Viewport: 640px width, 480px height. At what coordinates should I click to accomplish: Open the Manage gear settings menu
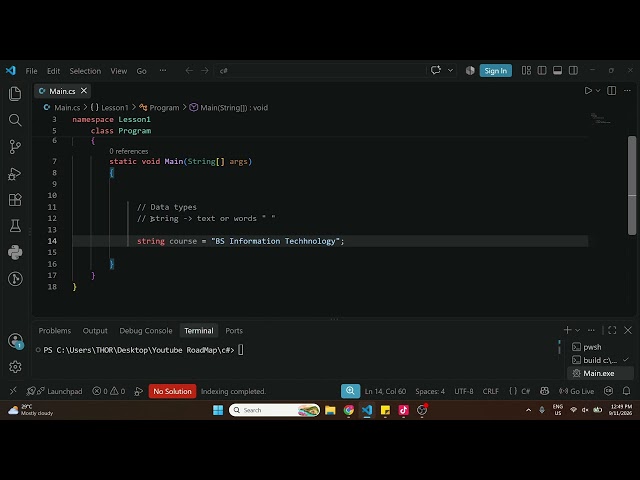tap(15, 367)
